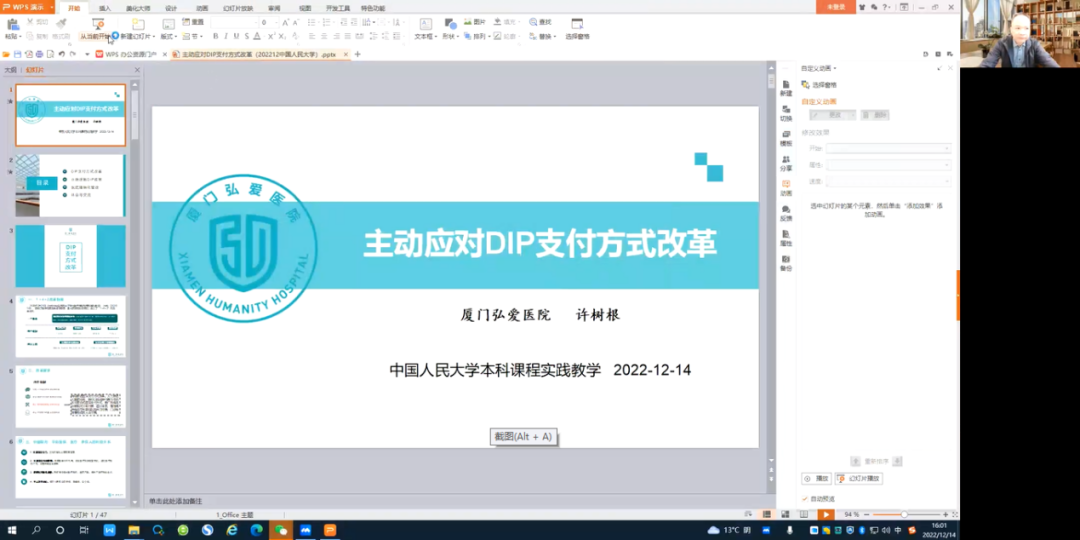Screen dimensions: 1080x540
Task: Add a new document tab with plus button
Action: coord(357,54)
